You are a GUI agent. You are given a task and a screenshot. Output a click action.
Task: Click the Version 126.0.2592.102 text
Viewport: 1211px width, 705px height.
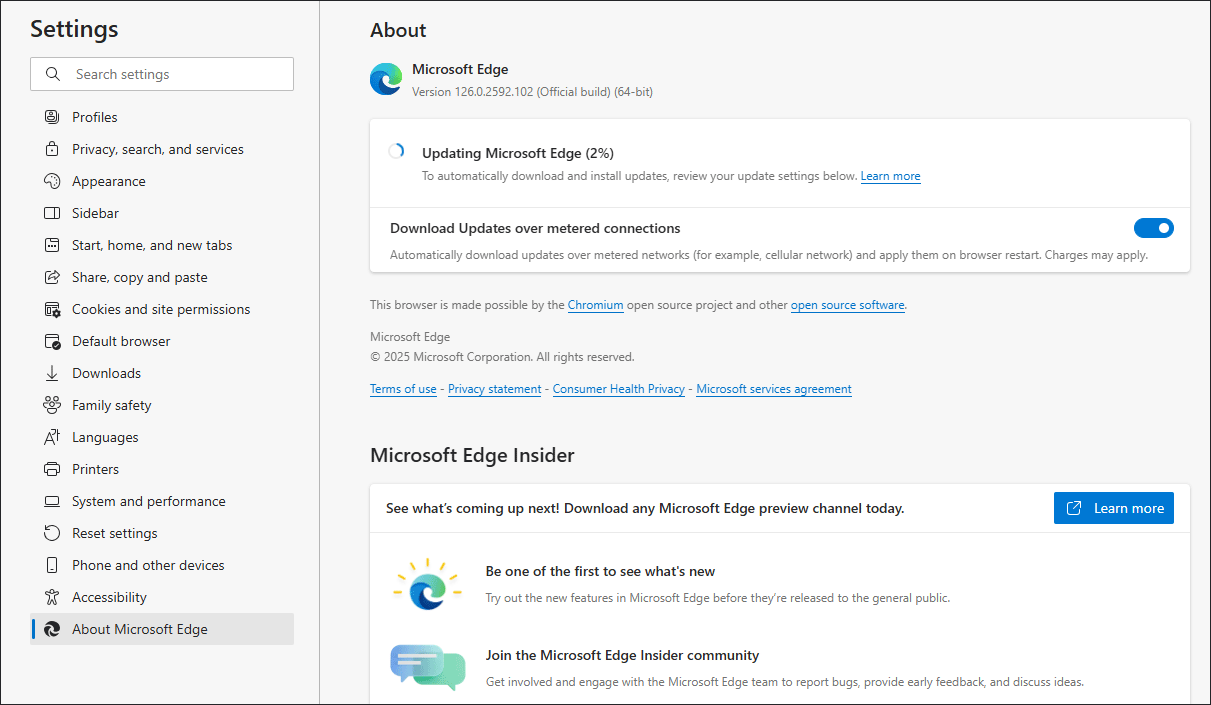pyautogui.click(x=532, y=92)
